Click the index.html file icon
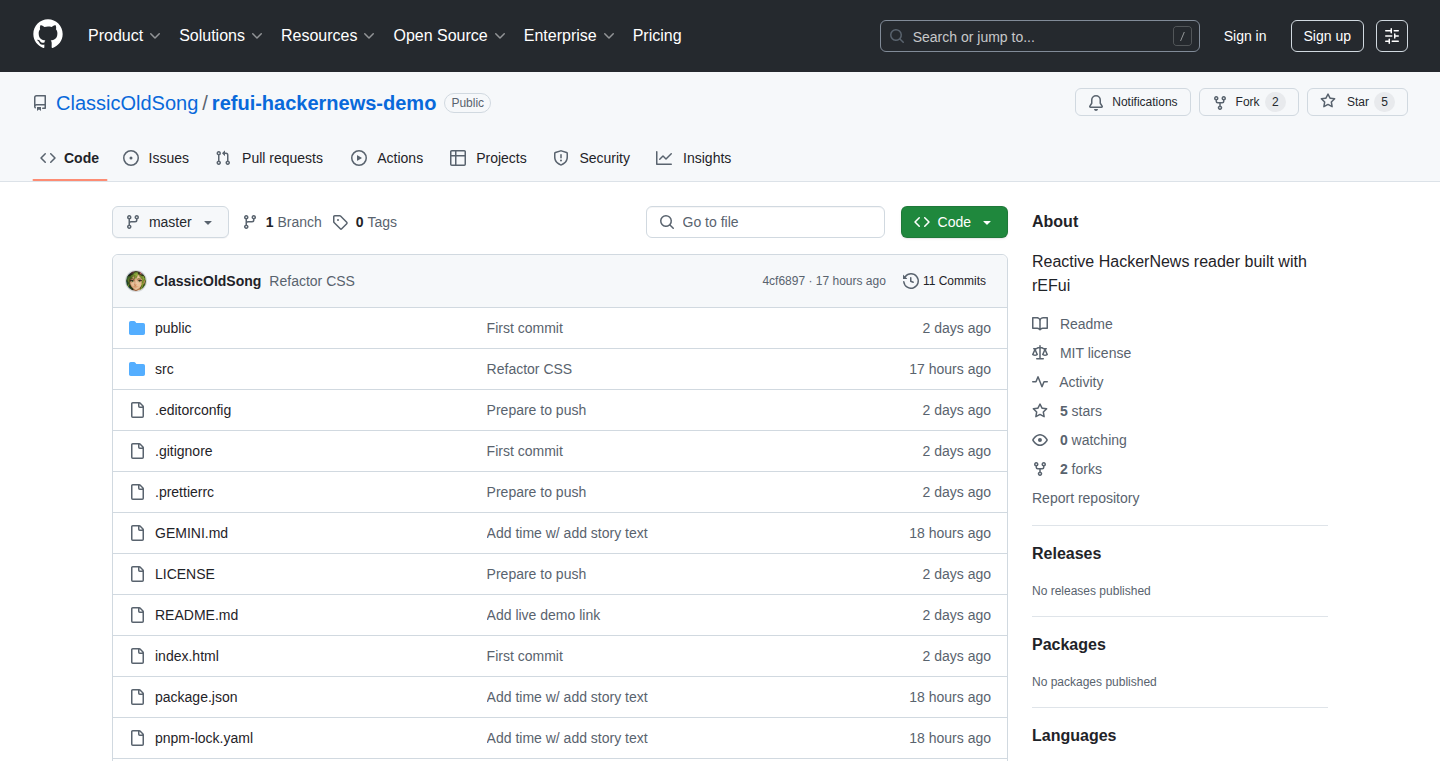1440x761 pixels. (x=137, y=656)
